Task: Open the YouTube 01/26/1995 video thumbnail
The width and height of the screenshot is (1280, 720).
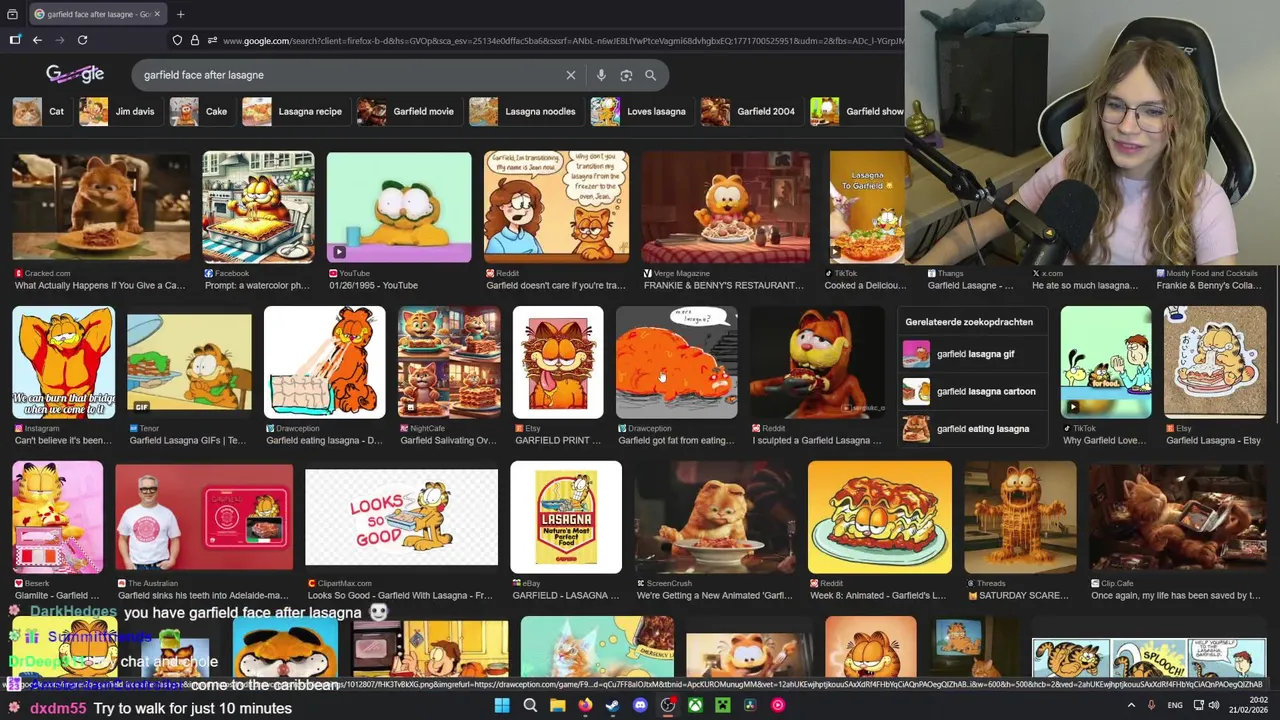Action: coord(399,206)
